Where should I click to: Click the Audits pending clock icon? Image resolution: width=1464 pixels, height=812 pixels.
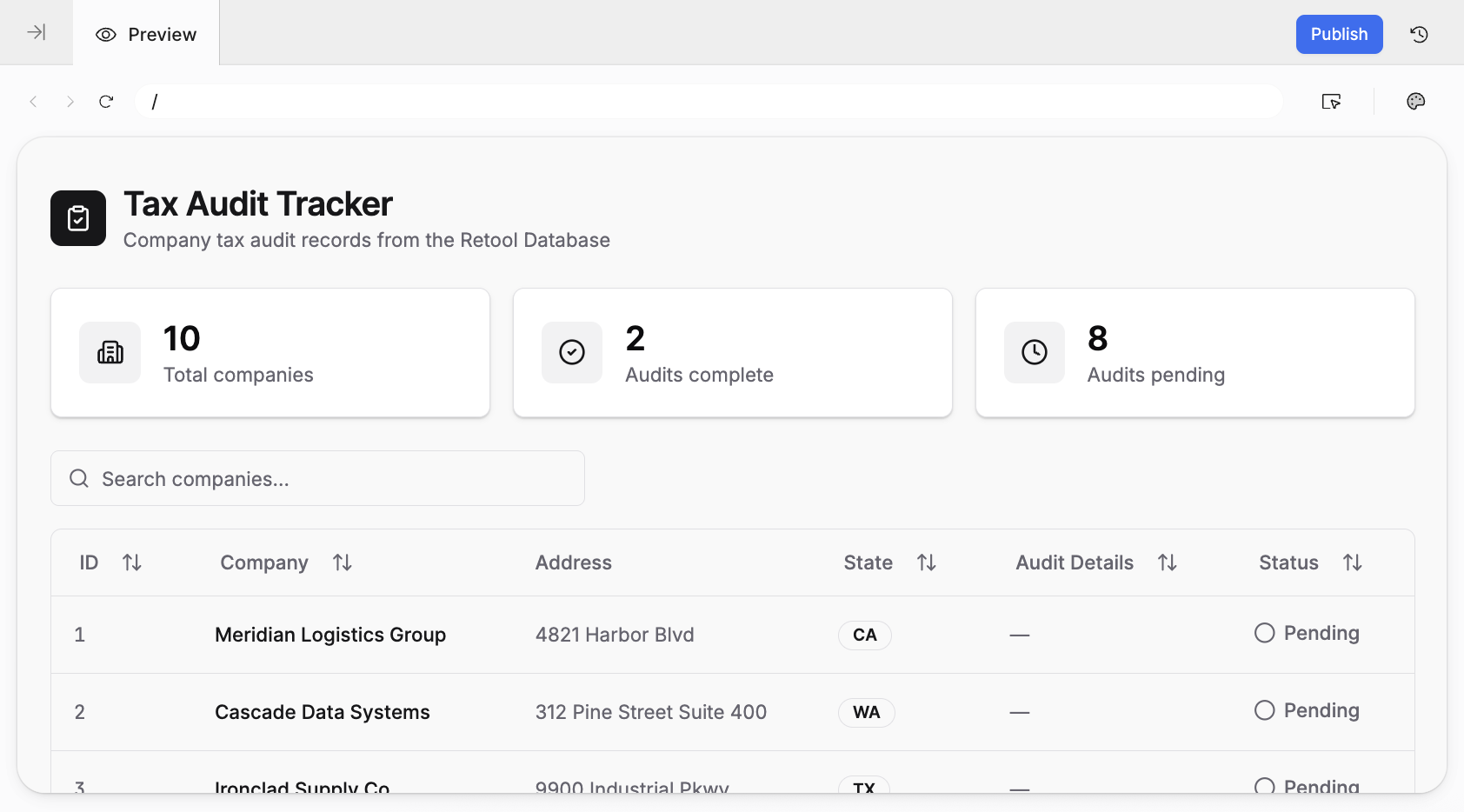pyautogui.click(x=1035, y=352)
